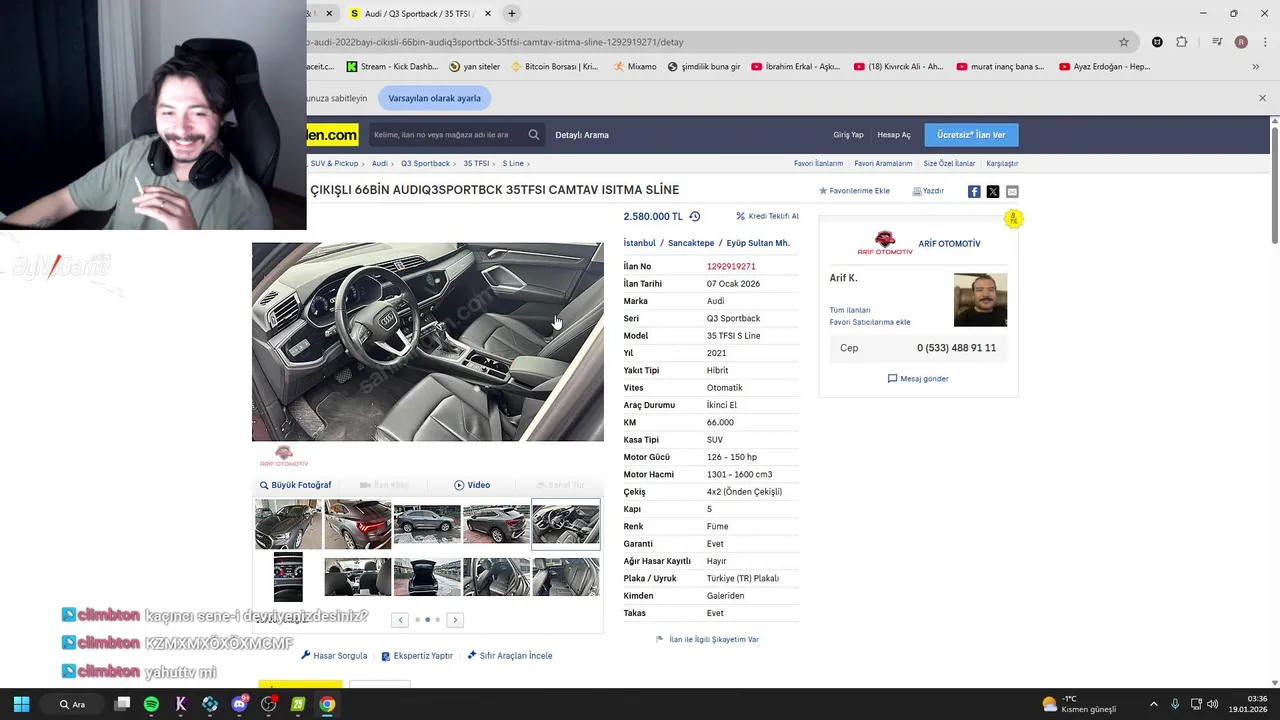Dismiss the default browser infobar
The height and width of the screenshot is (720, 1280).
point(1262,98)
